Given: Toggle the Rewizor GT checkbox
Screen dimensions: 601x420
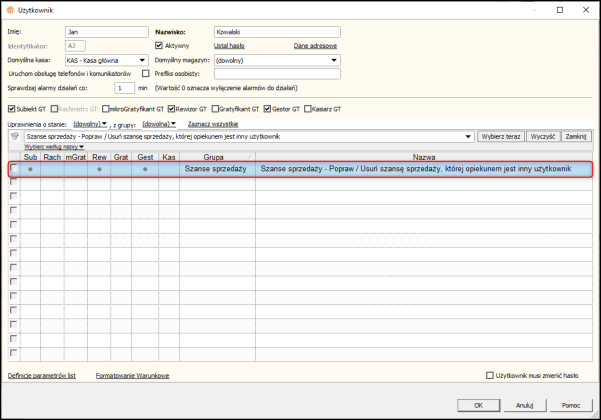Looking at the screenshot, I should coord(171,109).
